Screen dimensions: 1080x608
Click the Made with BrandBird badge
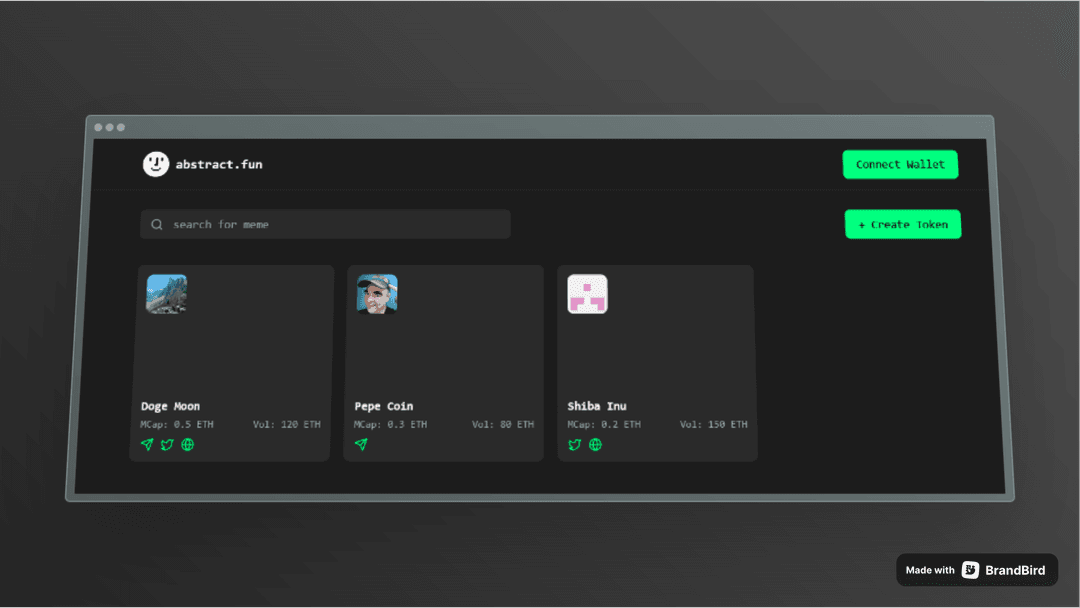tap(976, 570)
